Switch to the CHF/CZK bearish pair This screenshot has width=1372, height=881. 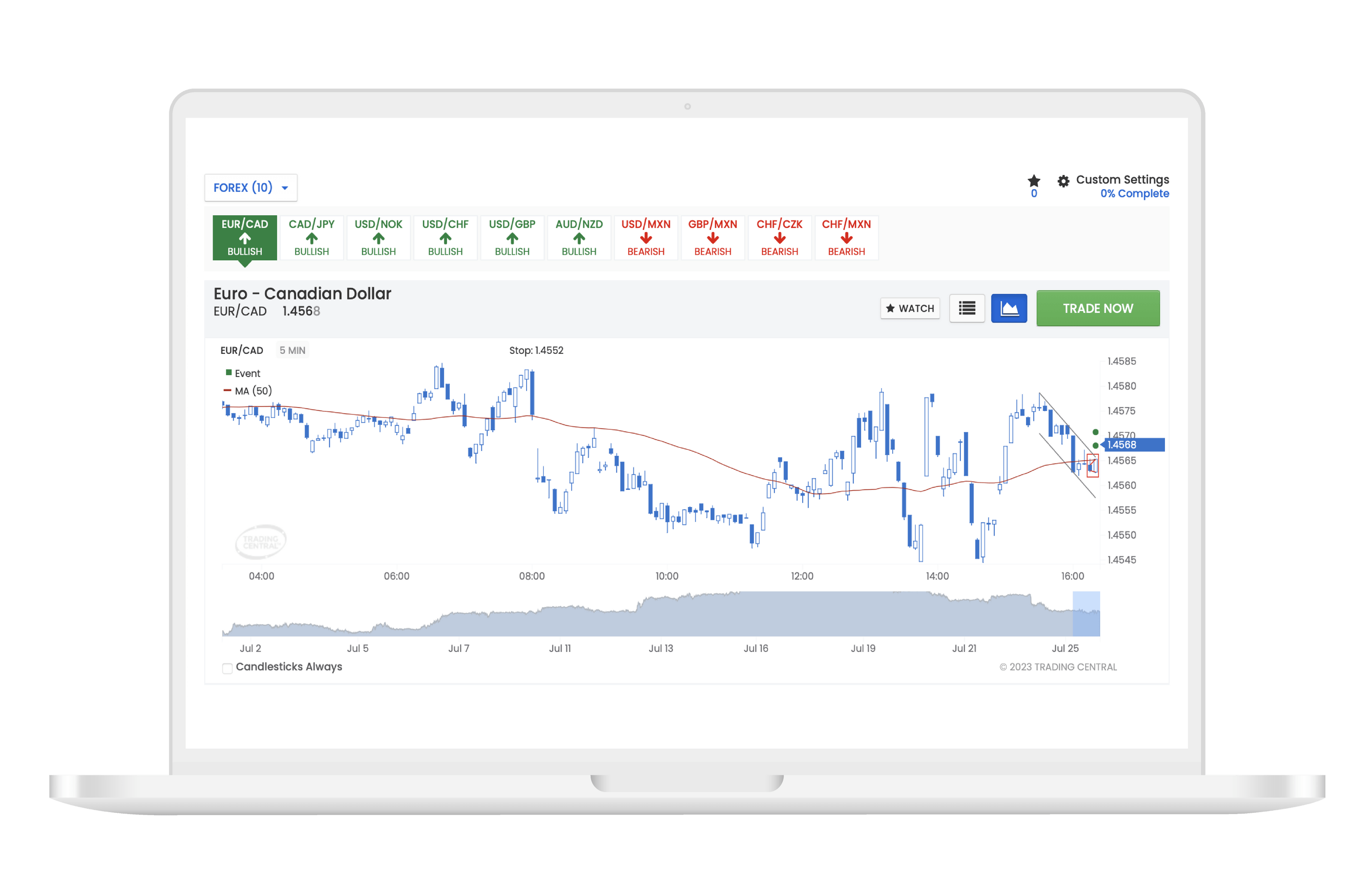779,238
